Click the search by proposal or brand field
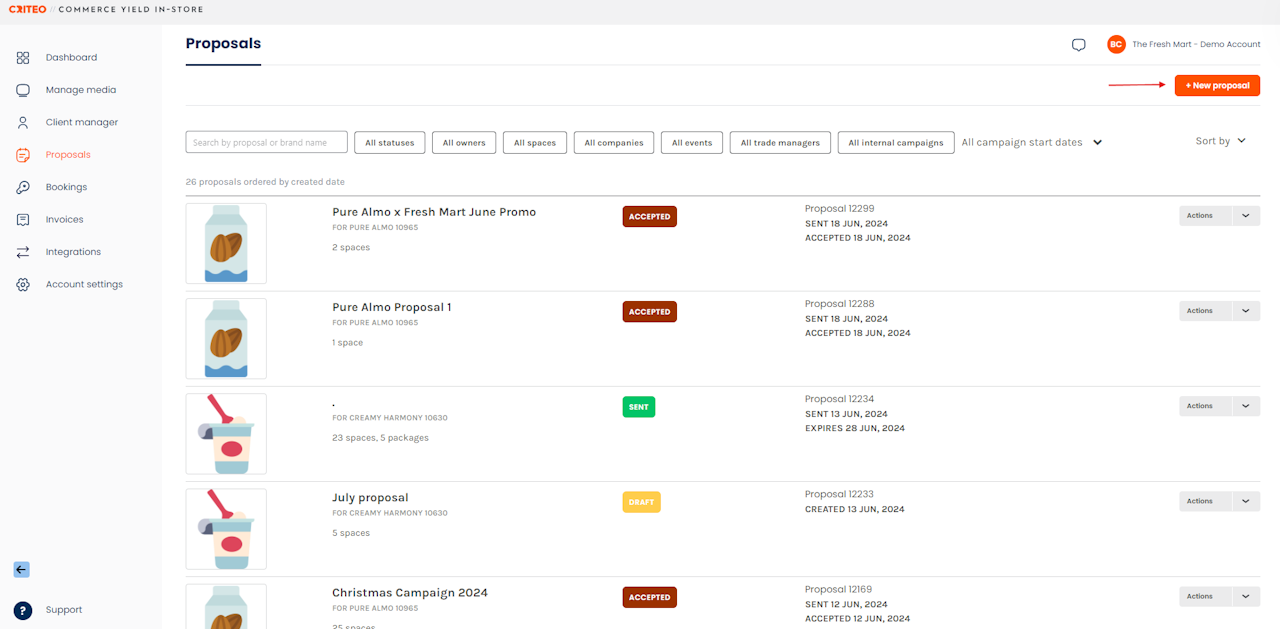Image resolution: width=1280 pixels, height=629 pixels. [x=267, y=142]
